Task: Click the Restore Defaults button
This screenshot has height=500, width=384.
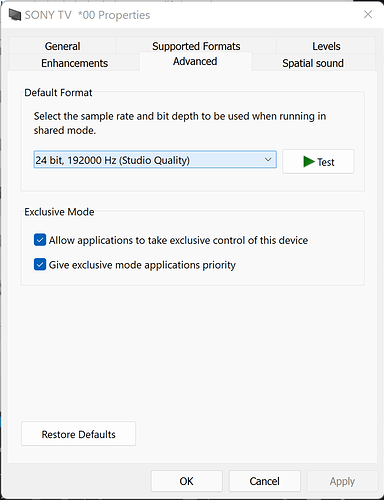Action: pyautogui.click(x=78, y=434)
